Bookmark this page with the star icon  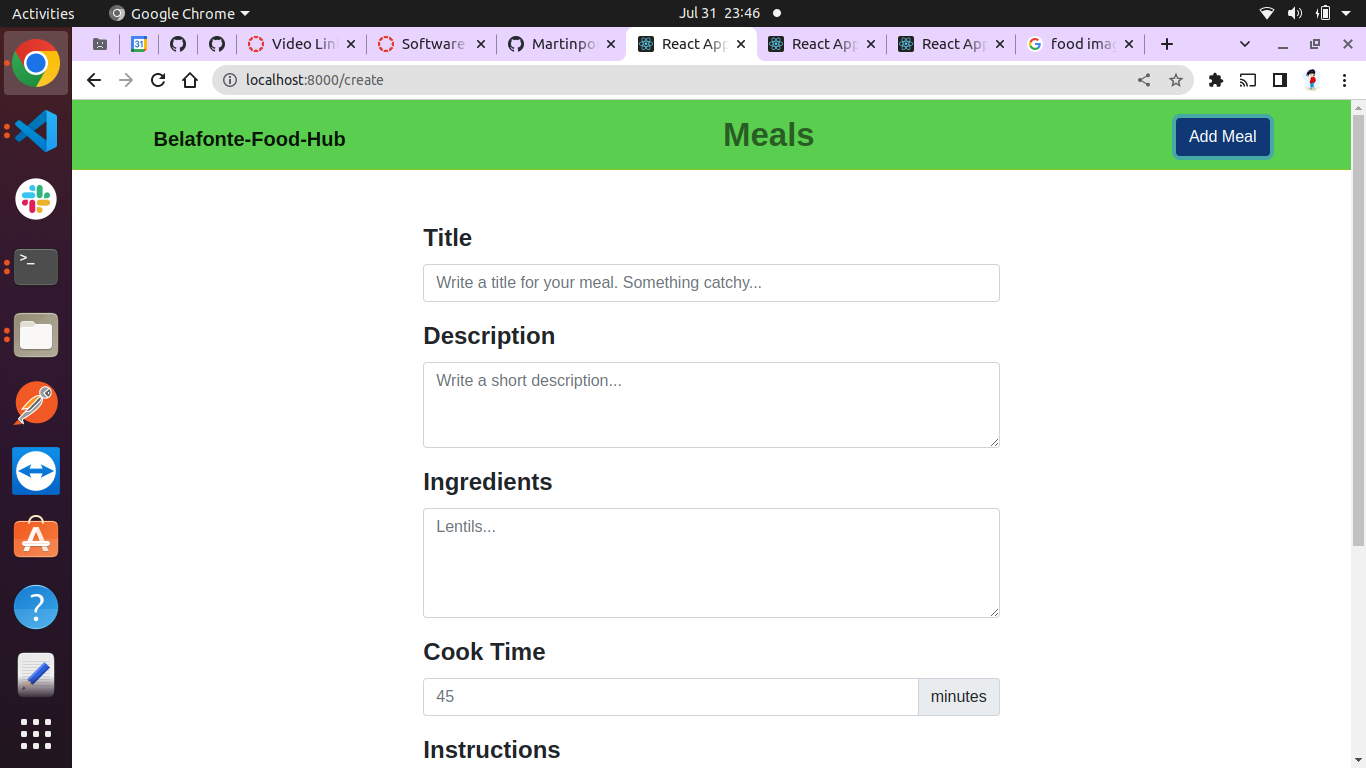[x=1176, y=80]
